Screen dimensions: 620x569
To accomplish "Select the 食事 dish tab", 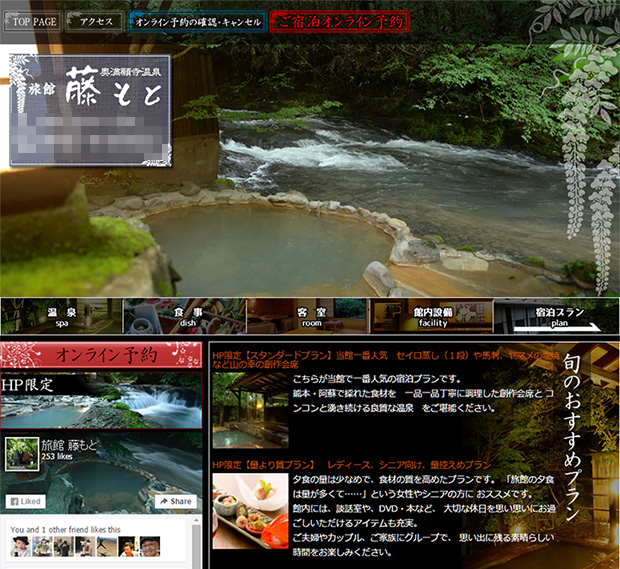I will tap(184, 316).
